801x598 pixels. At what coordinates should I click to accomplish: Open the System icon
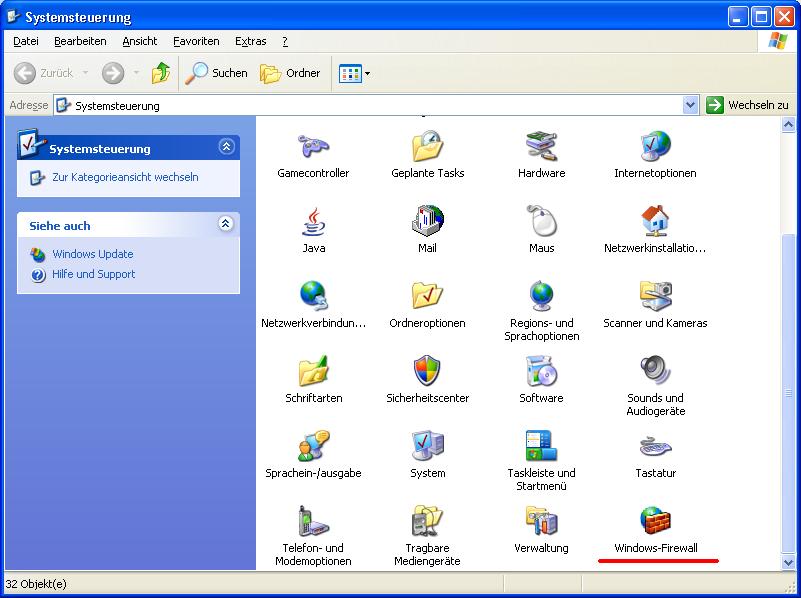click(x=427, y=446)
